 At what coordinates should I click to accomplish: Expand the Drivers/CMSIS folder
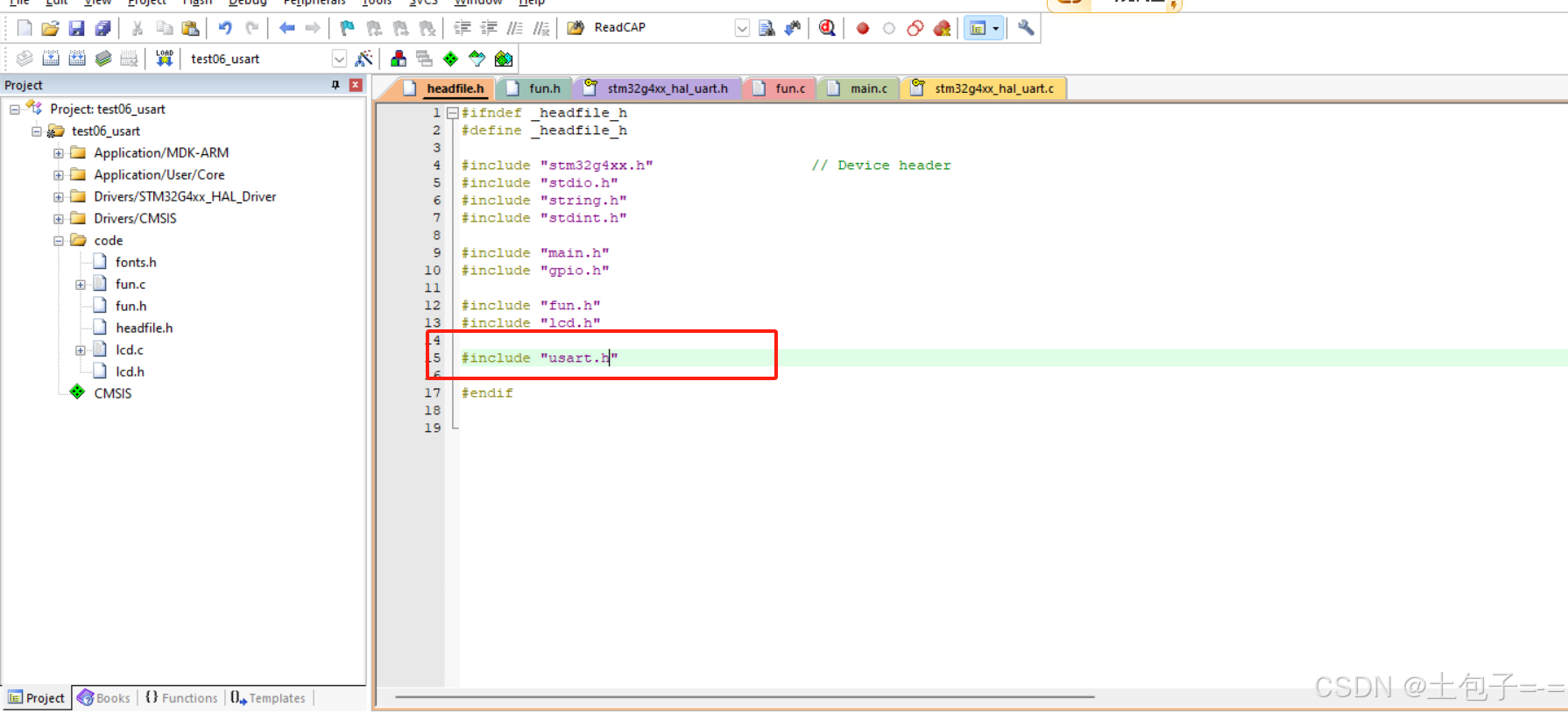tap(59, 219)
